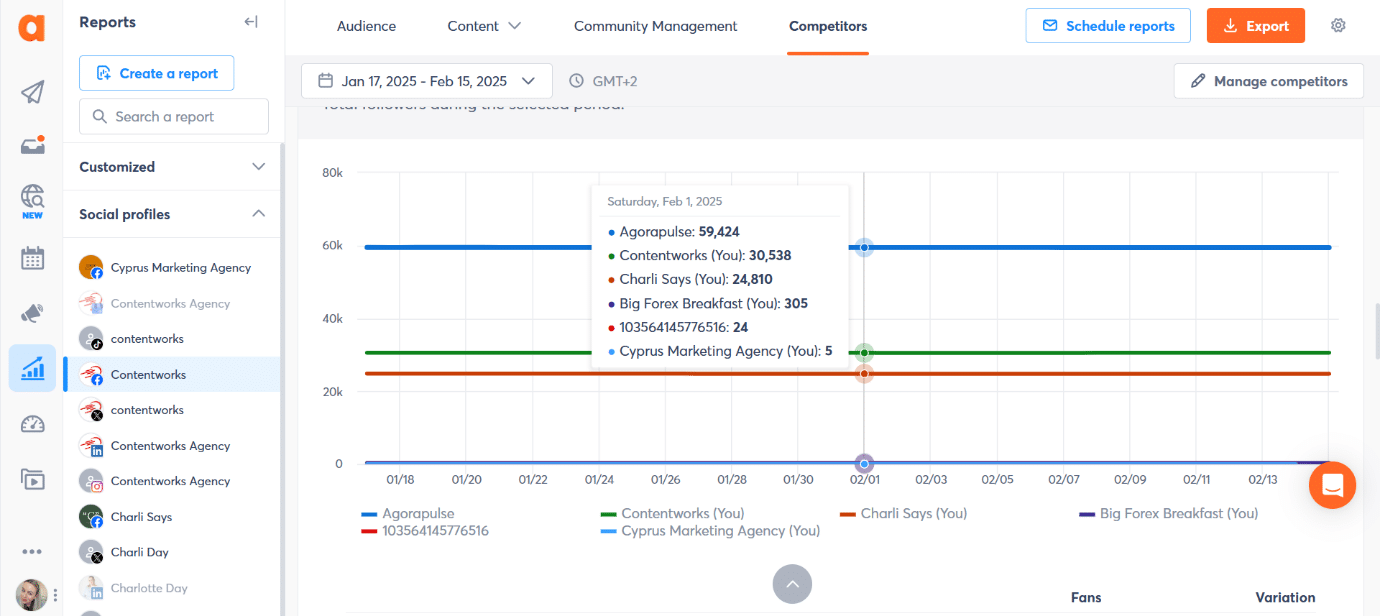
Task: Click the page vertical scrollbar
Action: 1376,330
